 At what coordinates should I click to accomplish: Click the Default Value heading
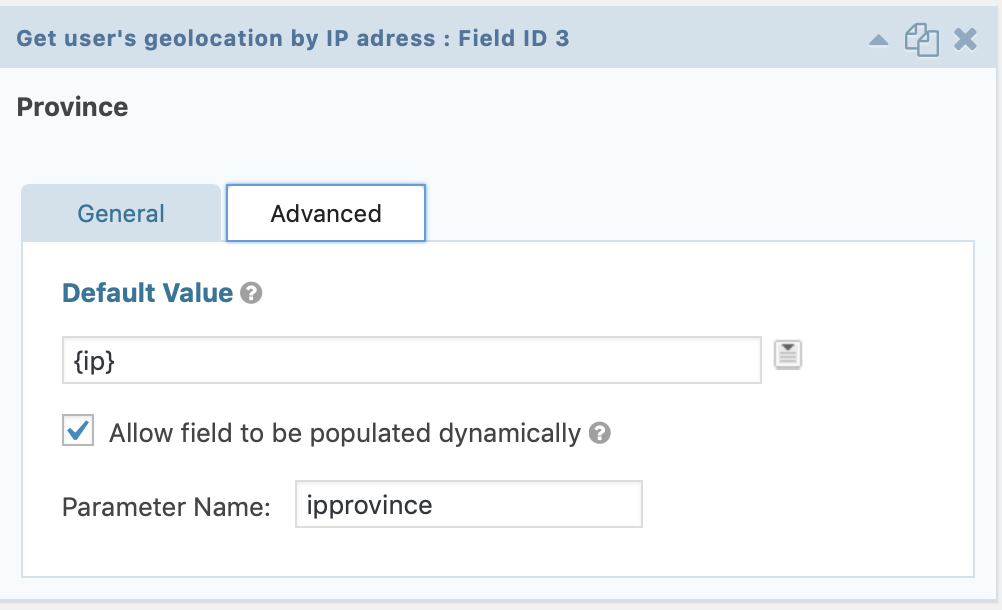click(x=148, y=293)
